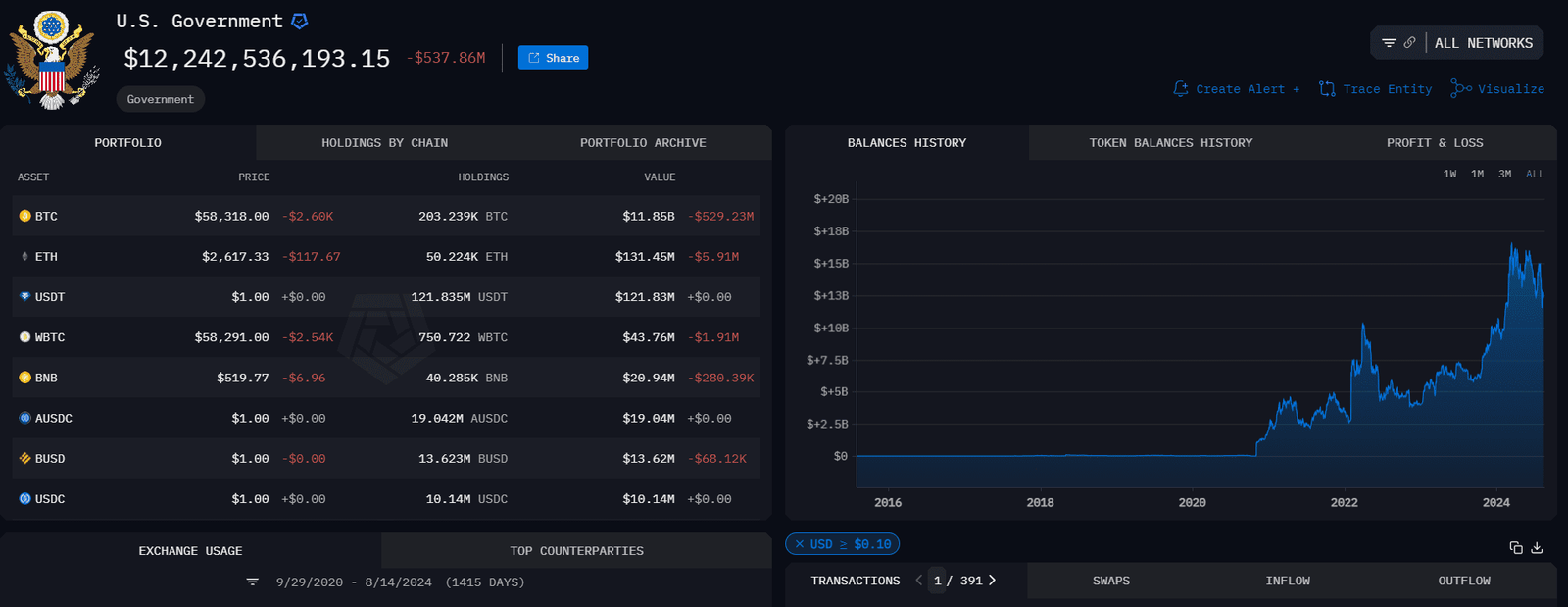Switch to the Portfolio tab
This screenshot has height=607, width=1568.
pos(128,142)
